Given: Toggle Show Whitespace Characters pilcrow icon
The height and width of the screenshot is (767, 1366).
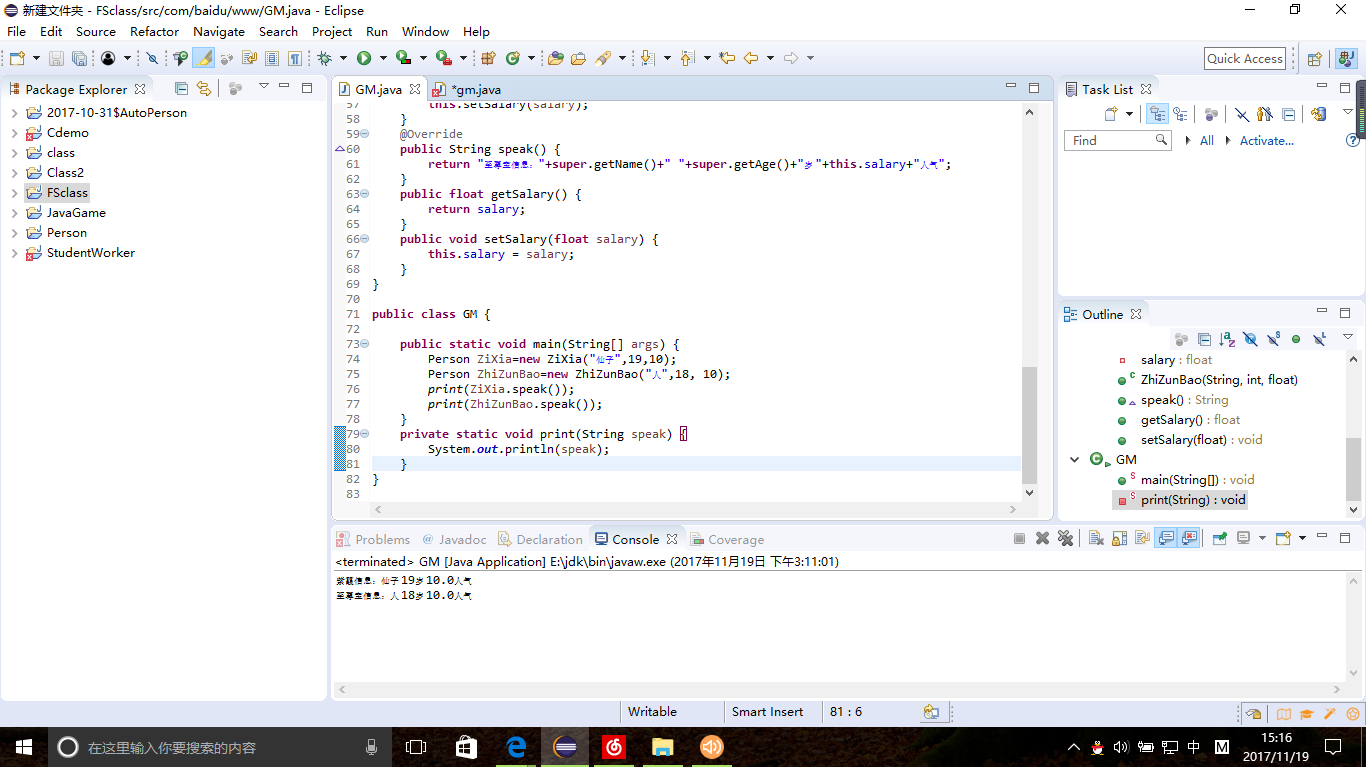Looking at the screenshot, I should pyautogui.click(x=295, y=59).
